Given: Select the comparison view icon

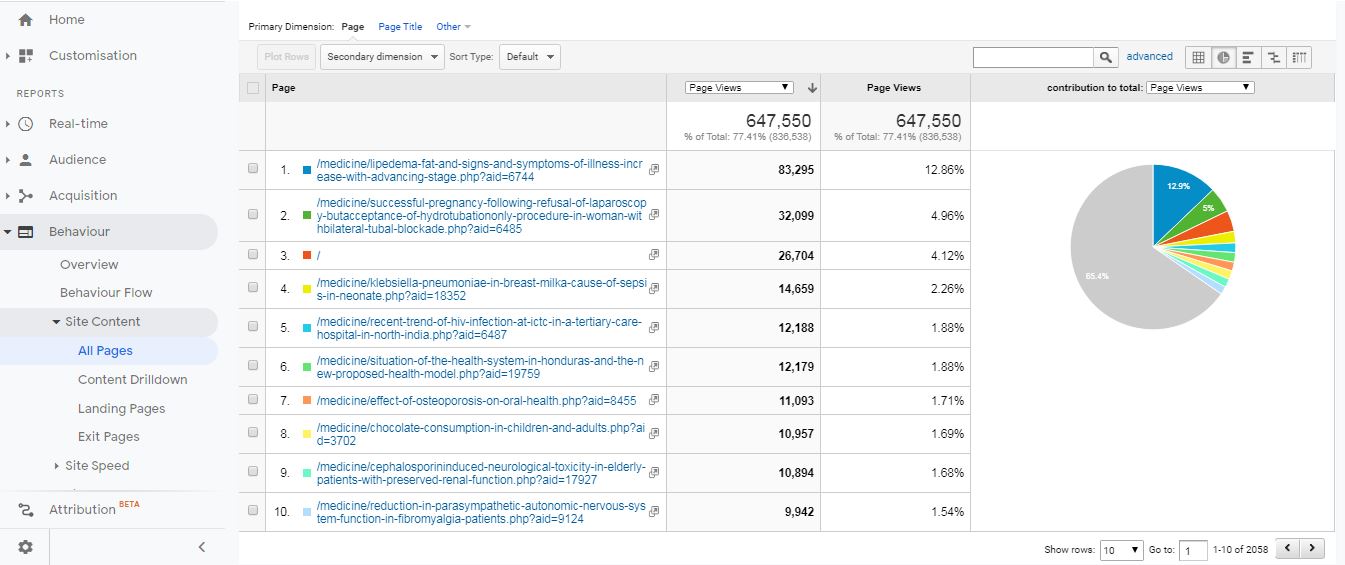Looking at the screenshot, I should tap(1273, 57).
